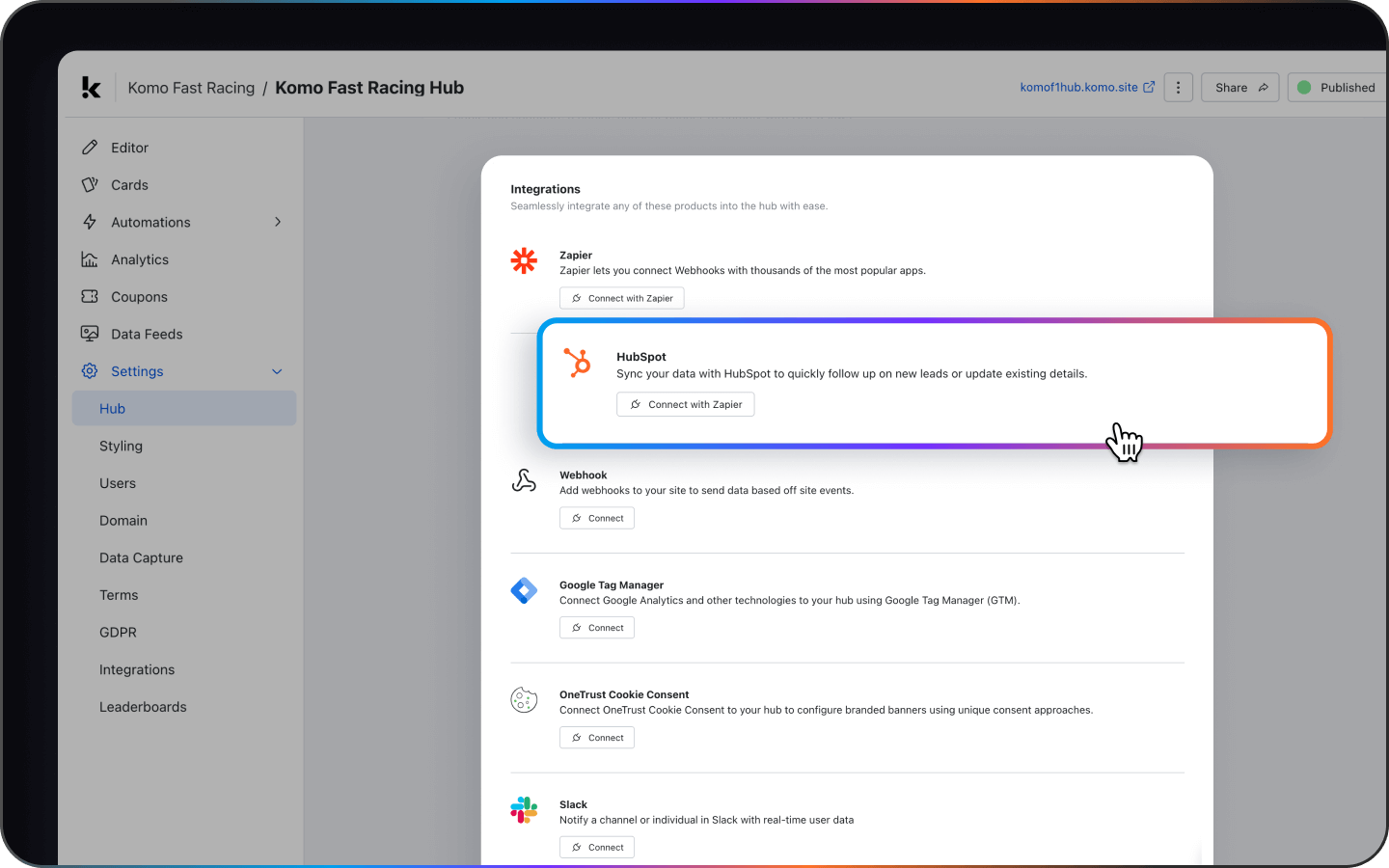Viewport: 1389px width, 868px height.
Task: Open the three-dot more options menu
Action: pos(1178,87)
